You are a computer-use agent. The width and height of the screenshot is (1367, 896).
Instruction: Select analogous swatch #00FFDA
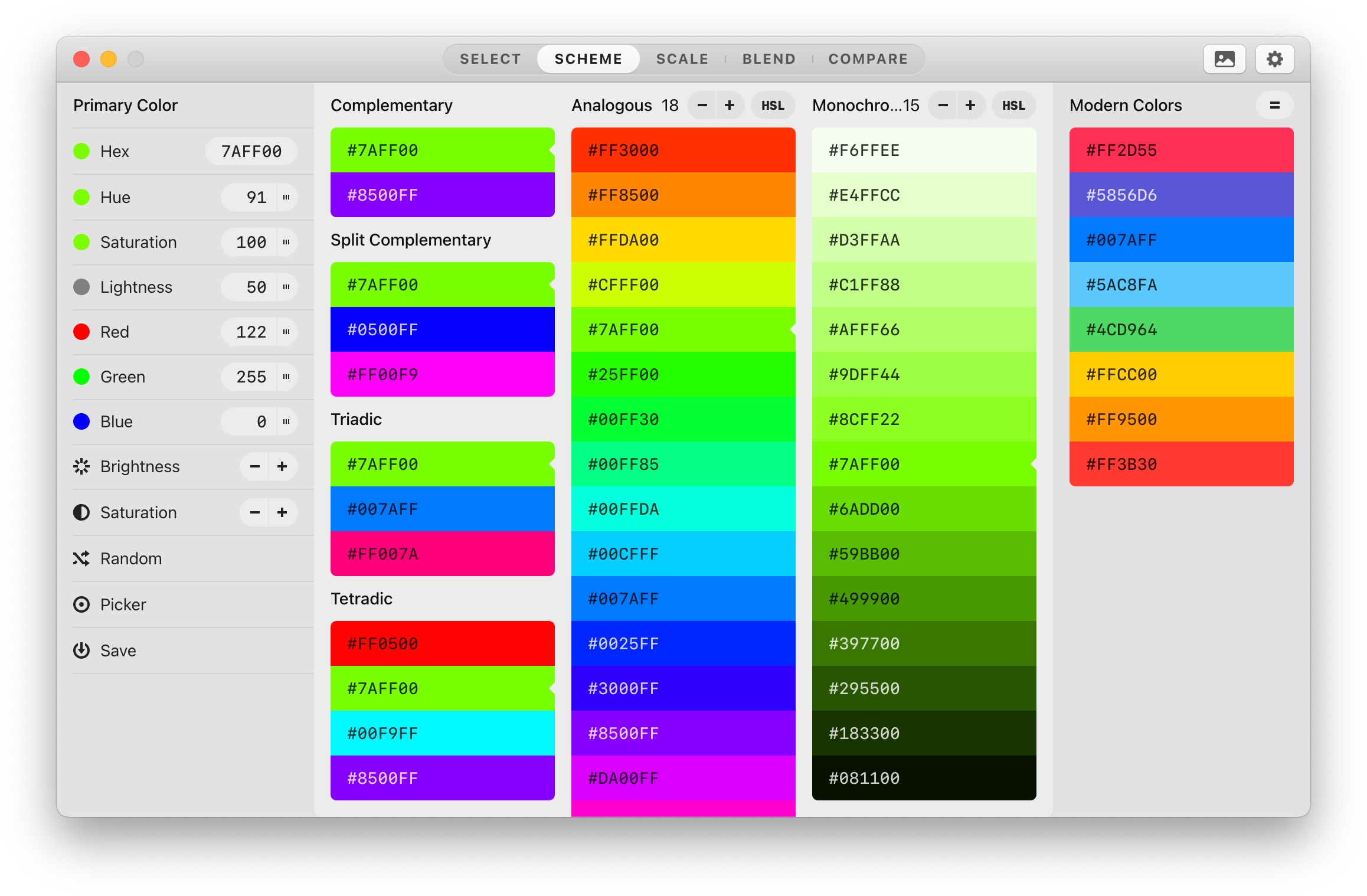tap(683, 509)
